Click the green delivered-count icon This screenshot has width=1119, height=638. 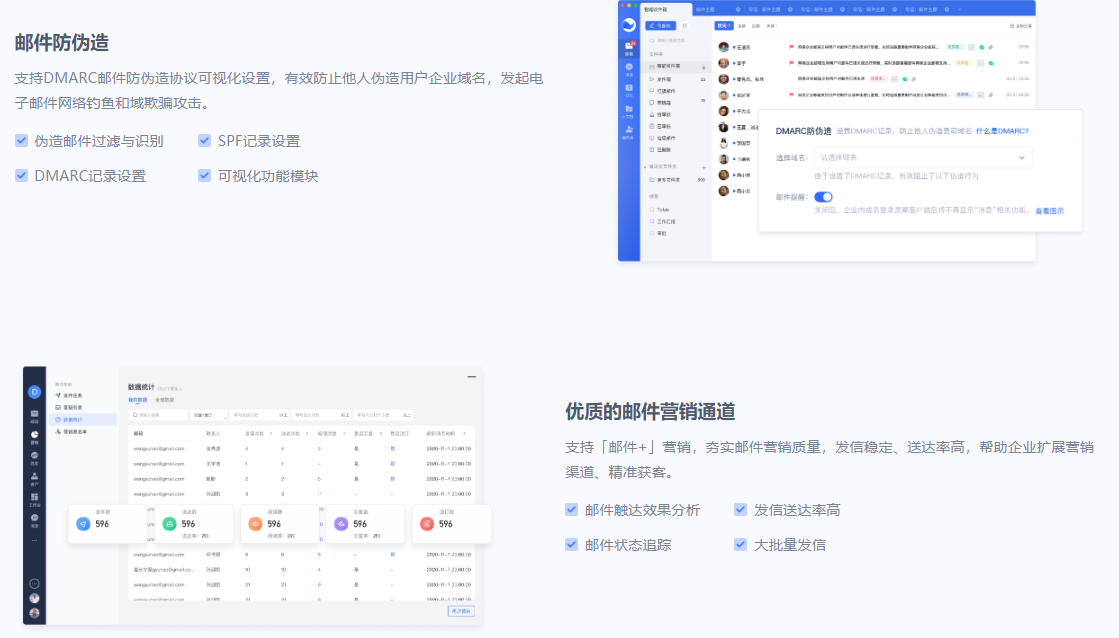(169, 524)
